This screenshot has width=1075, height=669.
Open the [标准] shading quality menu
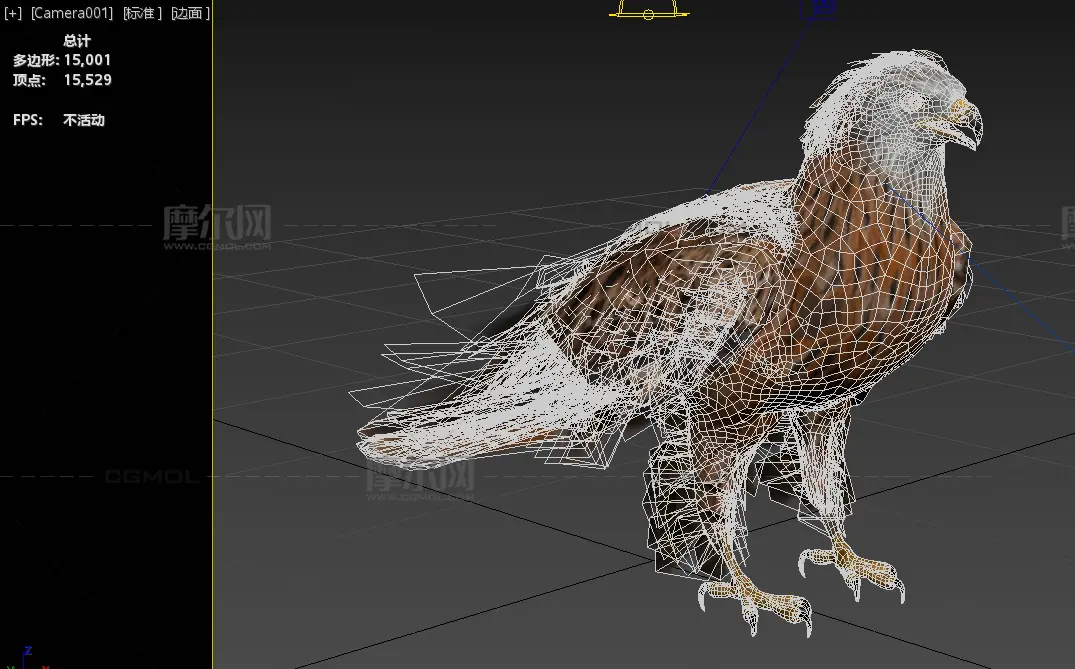[143, 13]
